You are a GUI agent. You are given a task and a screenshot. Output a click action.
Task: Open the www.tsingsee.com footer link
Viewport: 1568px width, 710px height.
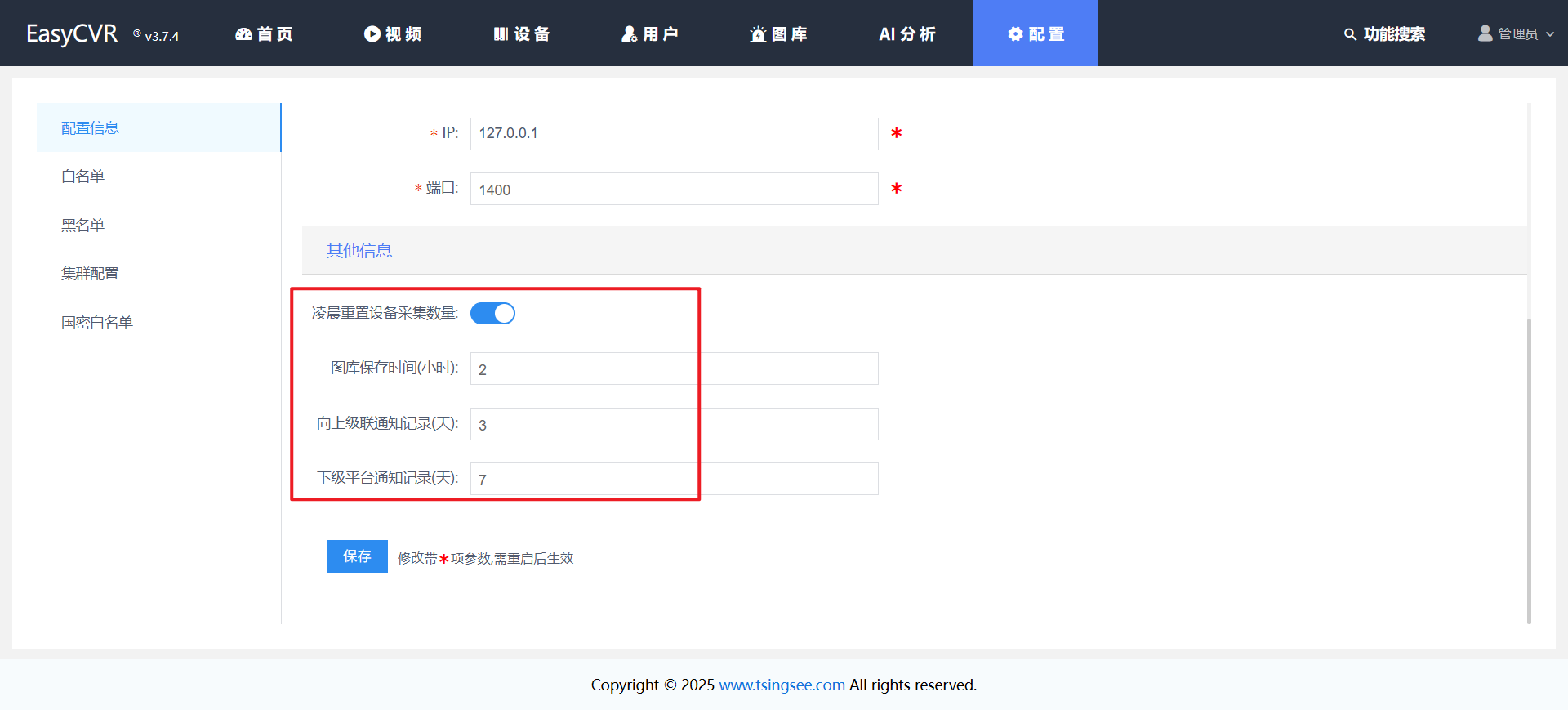click(x=782, y=685)
